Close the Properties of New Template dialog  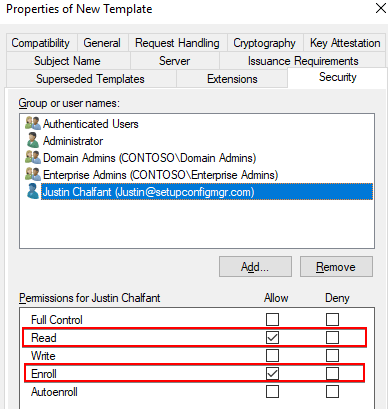pos(380,9)
